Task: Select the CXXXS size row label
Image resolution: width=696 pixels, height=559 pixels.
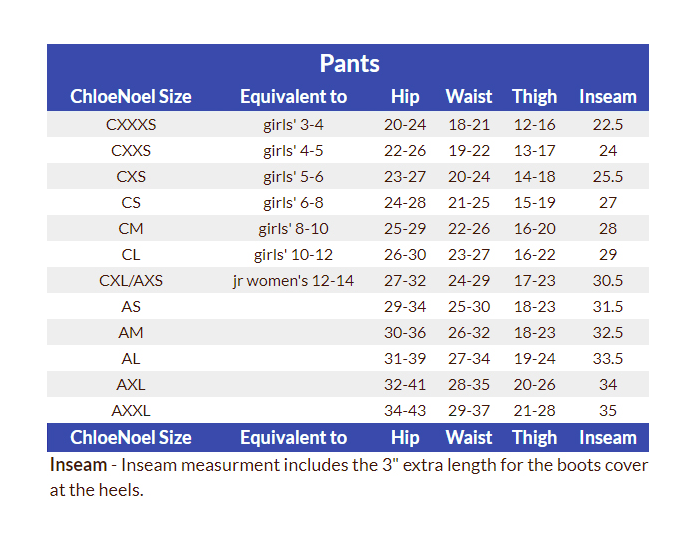Action: (x=131, y=125)
